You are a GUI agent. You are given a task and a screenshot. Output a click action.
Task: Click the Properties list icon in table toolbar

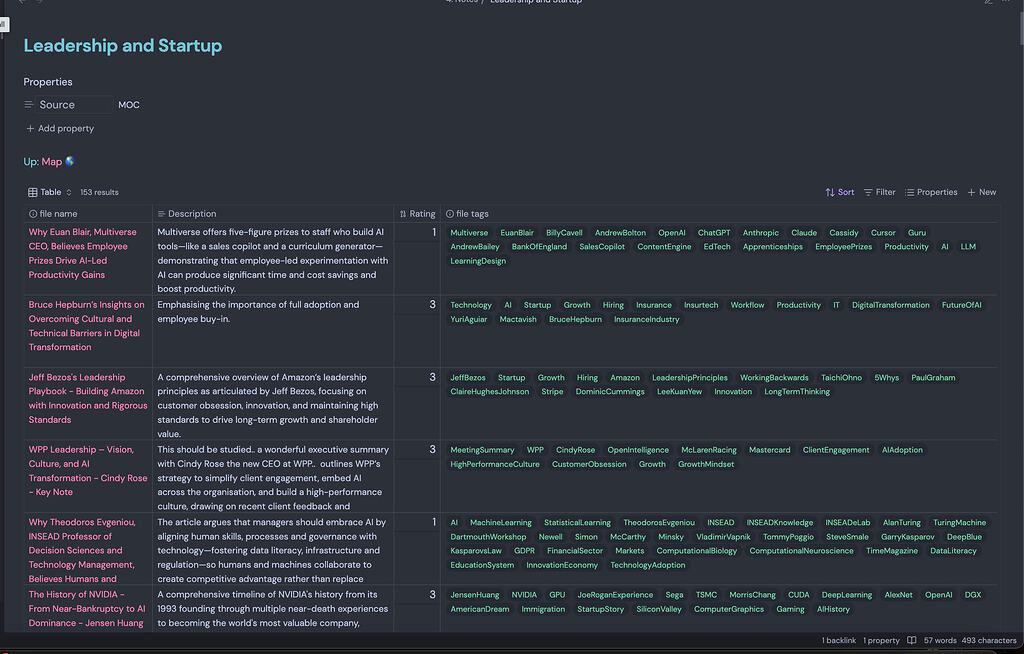click(910, 192)
